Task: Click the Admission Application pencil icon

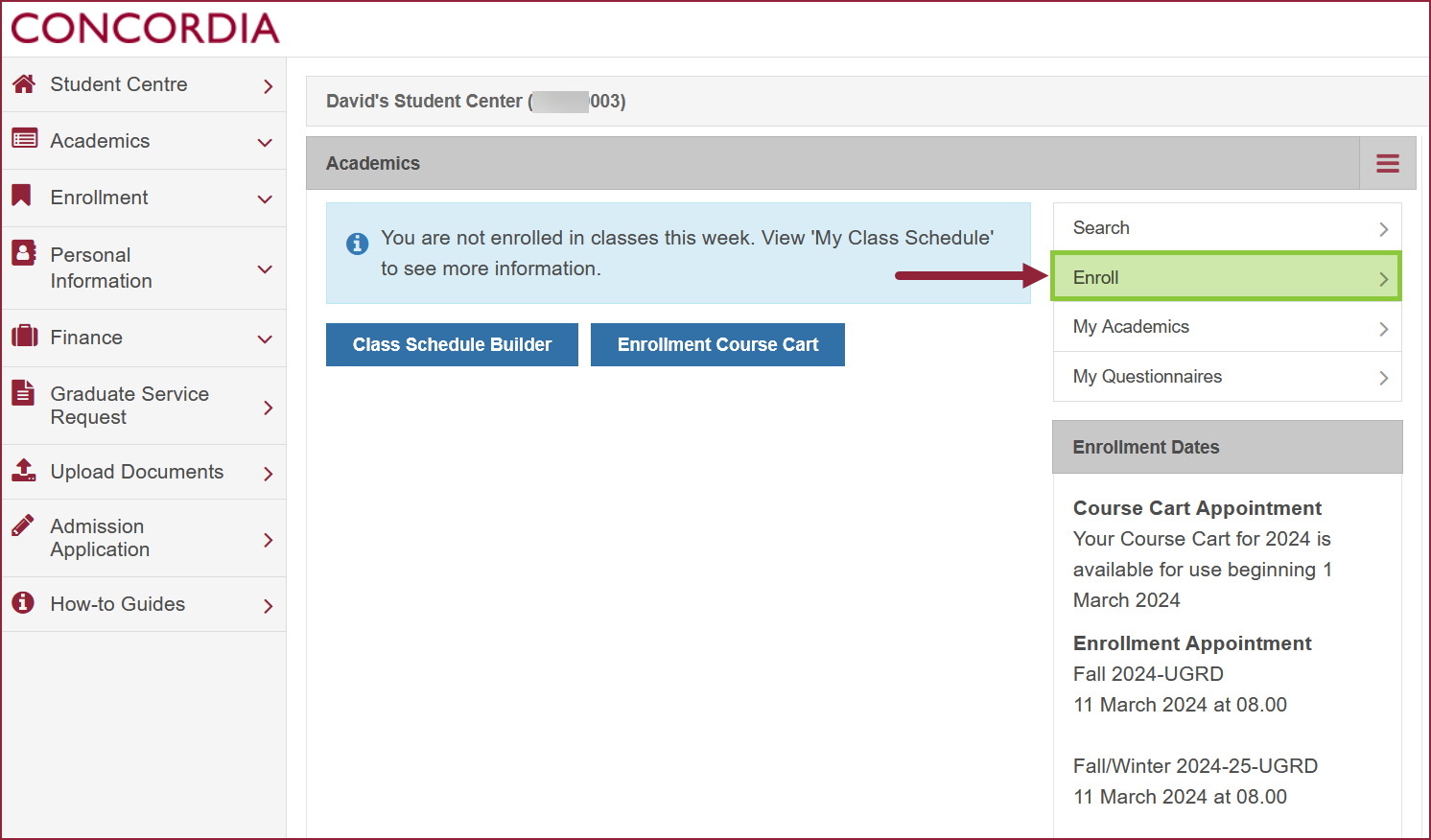Action: tap(23, 525)
